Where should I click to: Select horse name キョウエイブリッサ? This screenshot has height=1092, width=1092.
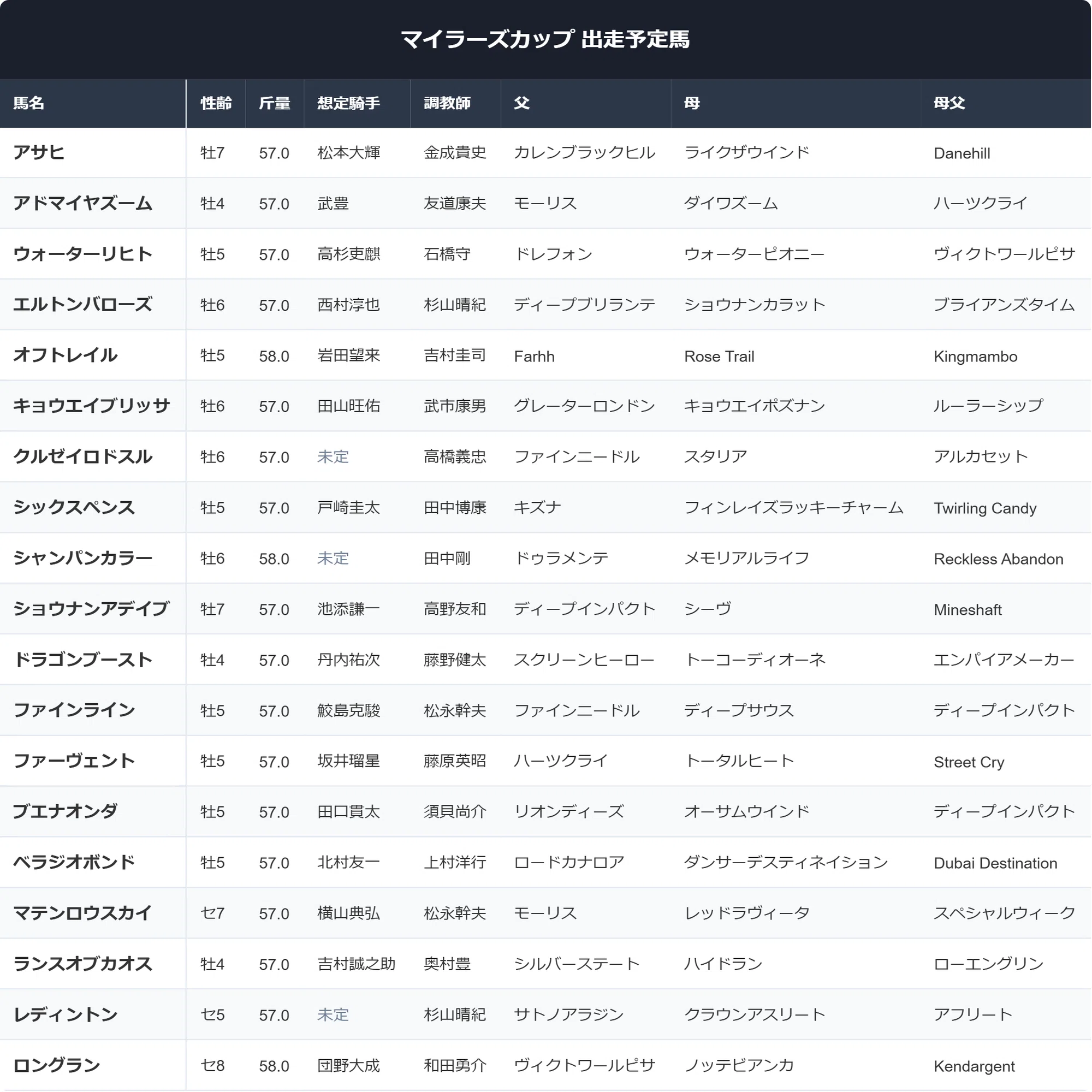(92, 406)
